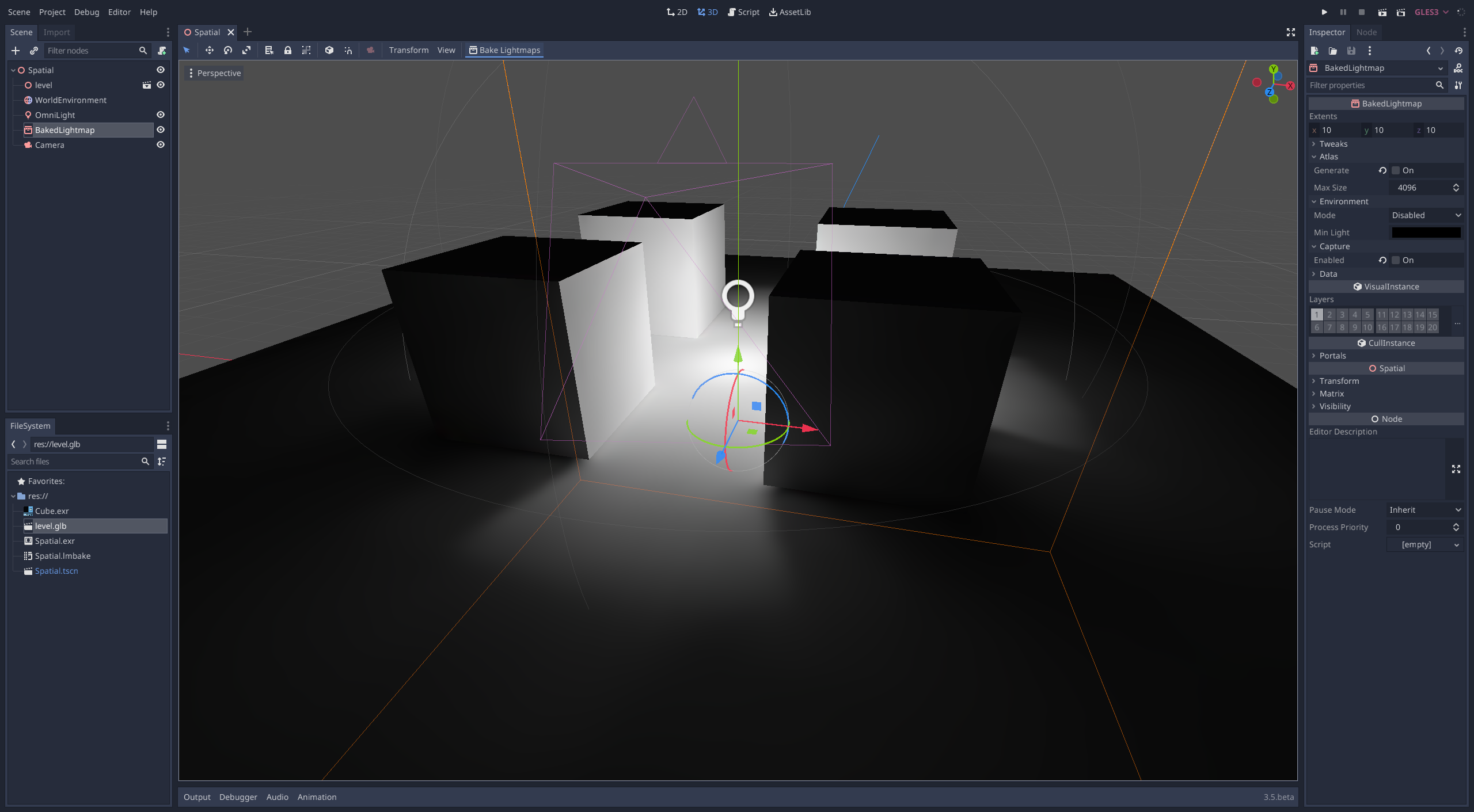Viewport: 1474px width, 812px height.
Task: Select the Move tool in the viewport toolbar
Action: (210, 50)
